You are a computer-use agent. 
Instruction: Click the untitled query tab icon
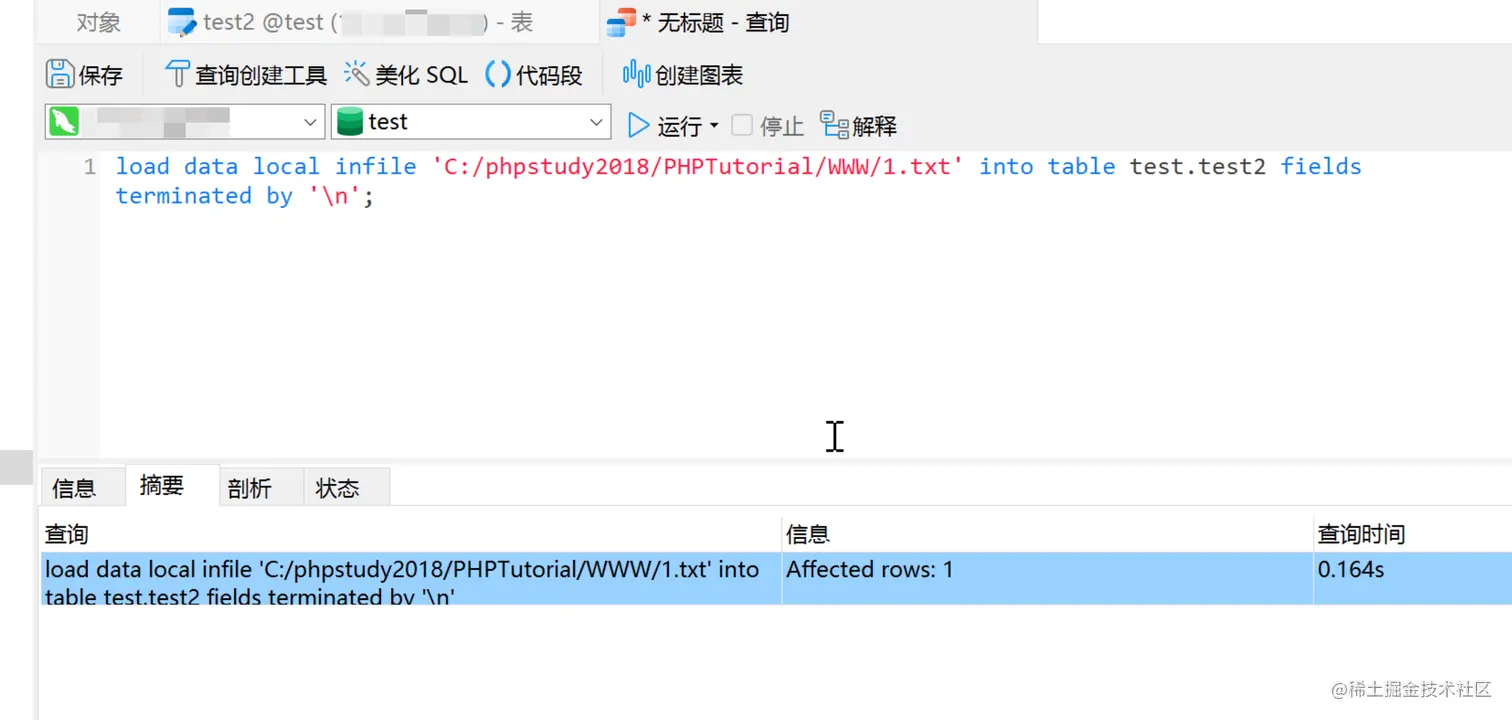pos(621,22)
